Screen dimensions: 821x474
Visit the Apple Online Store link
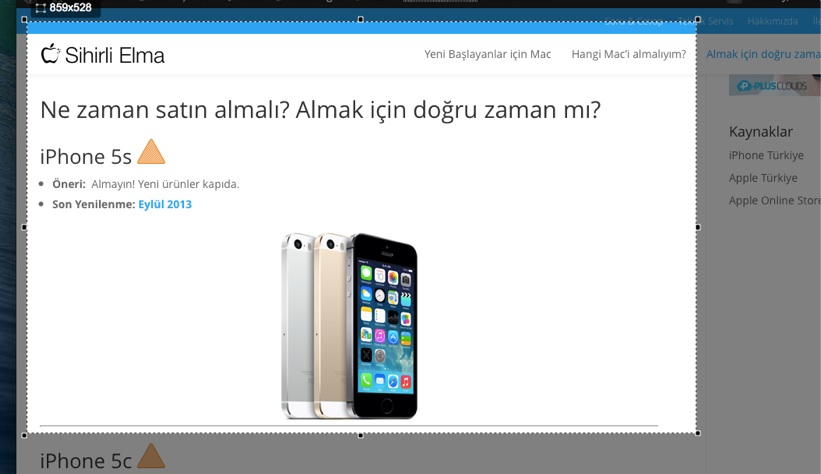[774, 200]
